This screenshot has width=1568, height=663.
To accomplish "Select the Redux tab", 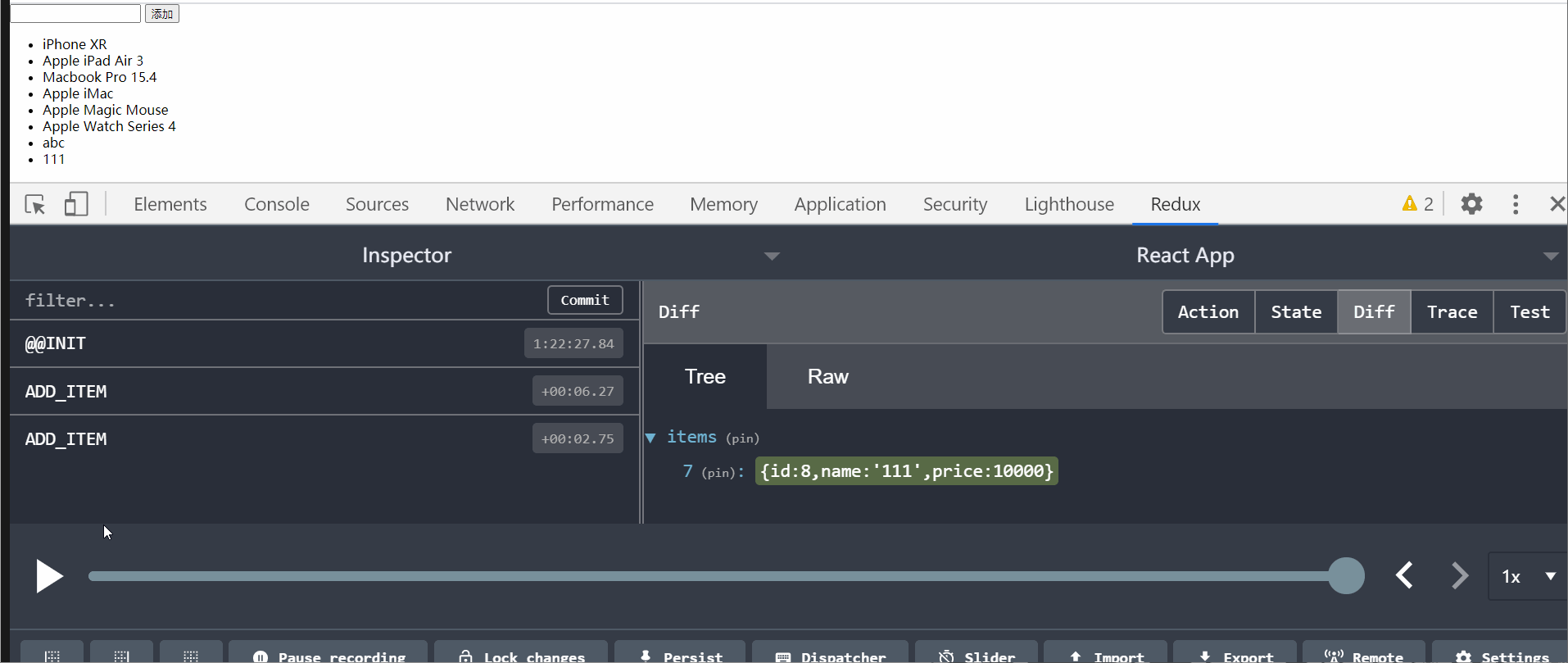I will point(1176,204).
